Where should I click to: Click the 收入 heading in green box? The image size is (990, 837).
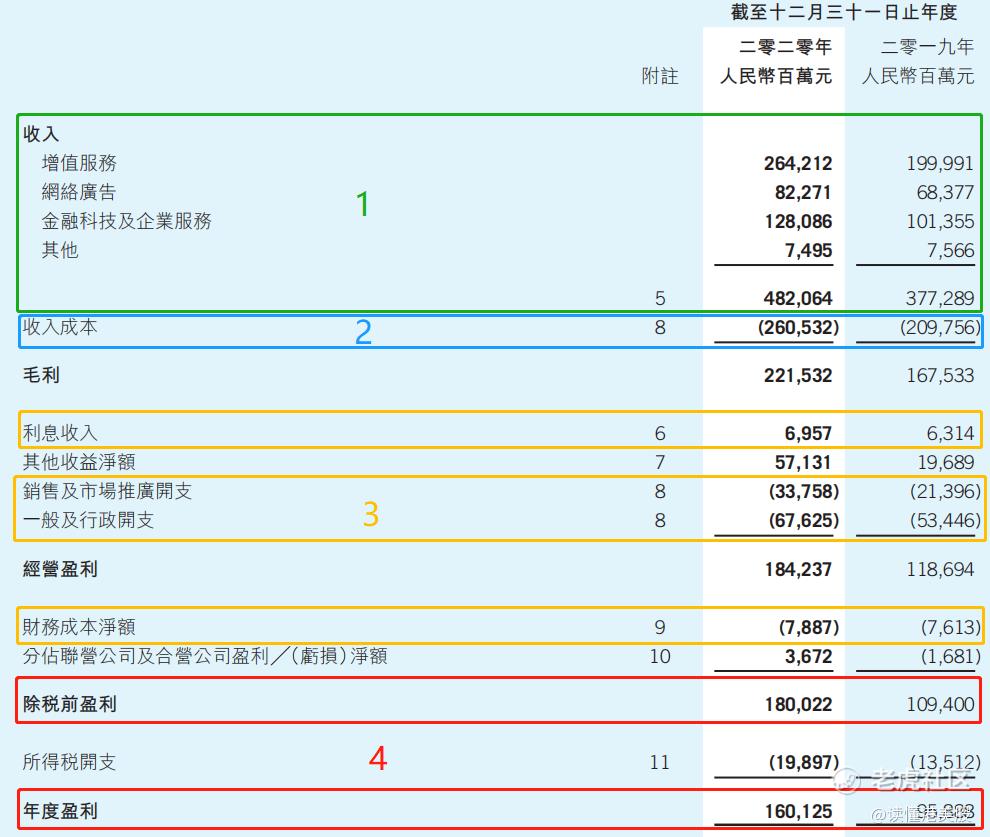click(41, 134)
